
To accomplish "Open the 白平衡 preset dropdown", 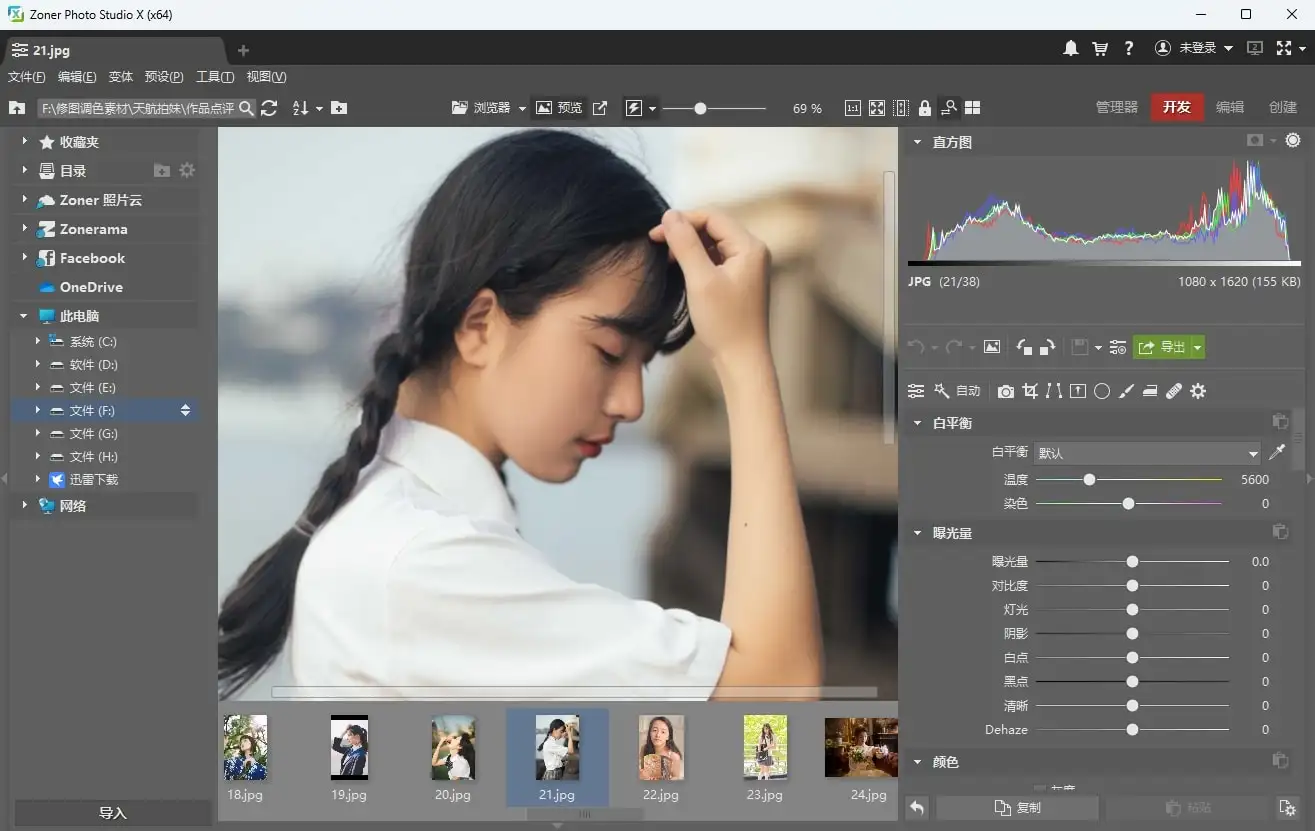I will [x=1148, y=453].
